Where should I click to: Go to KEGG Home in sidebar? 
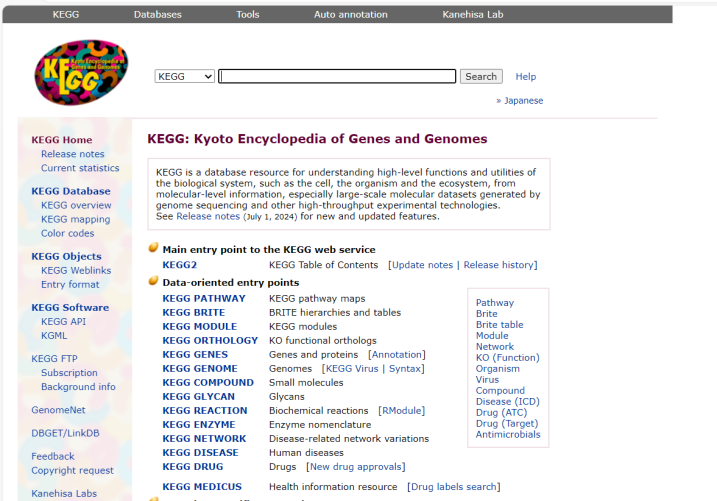[62, 140]
